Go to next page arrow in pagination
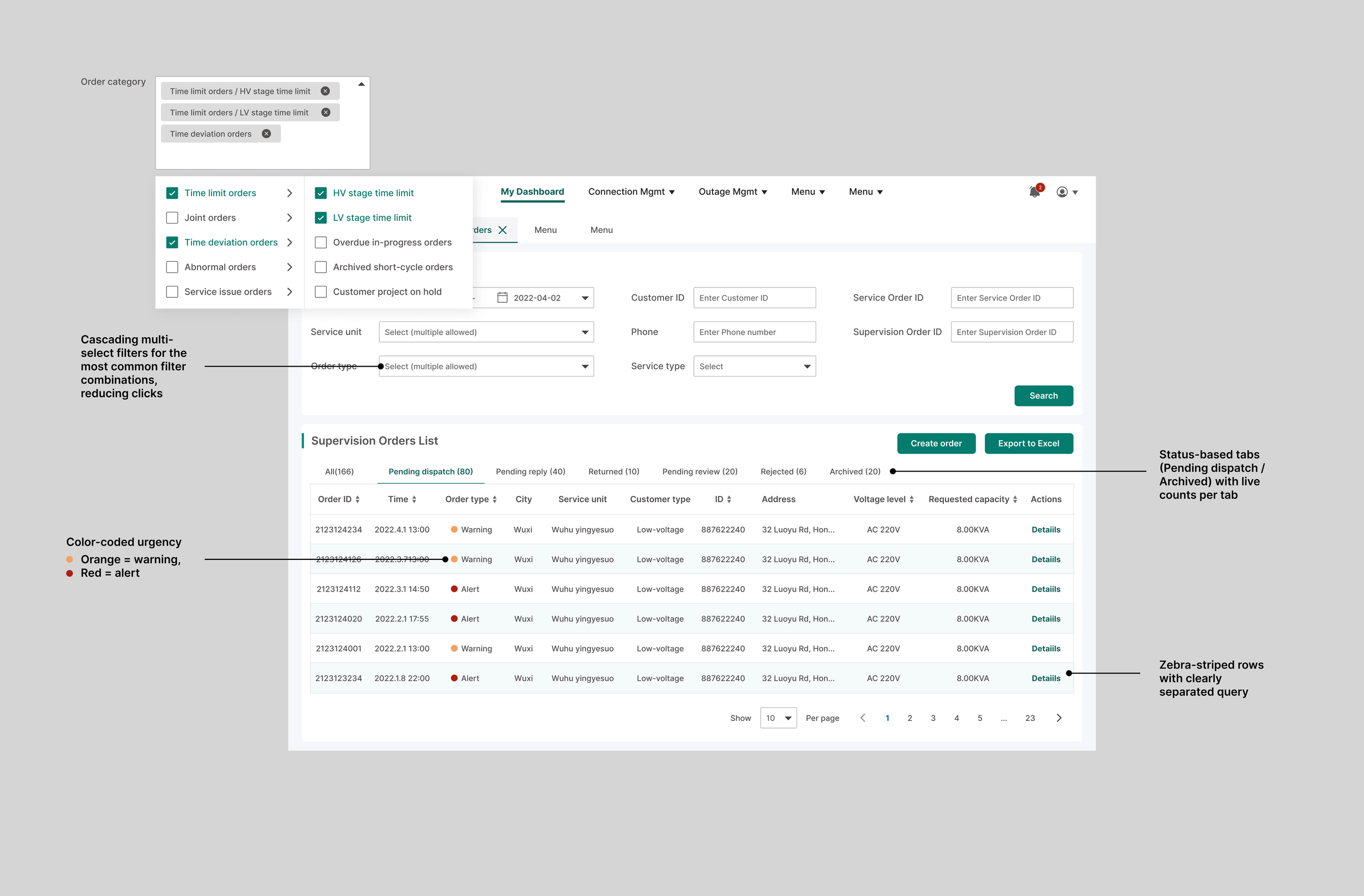This screenshot has height=896, width=1364. click(1058, 718)
